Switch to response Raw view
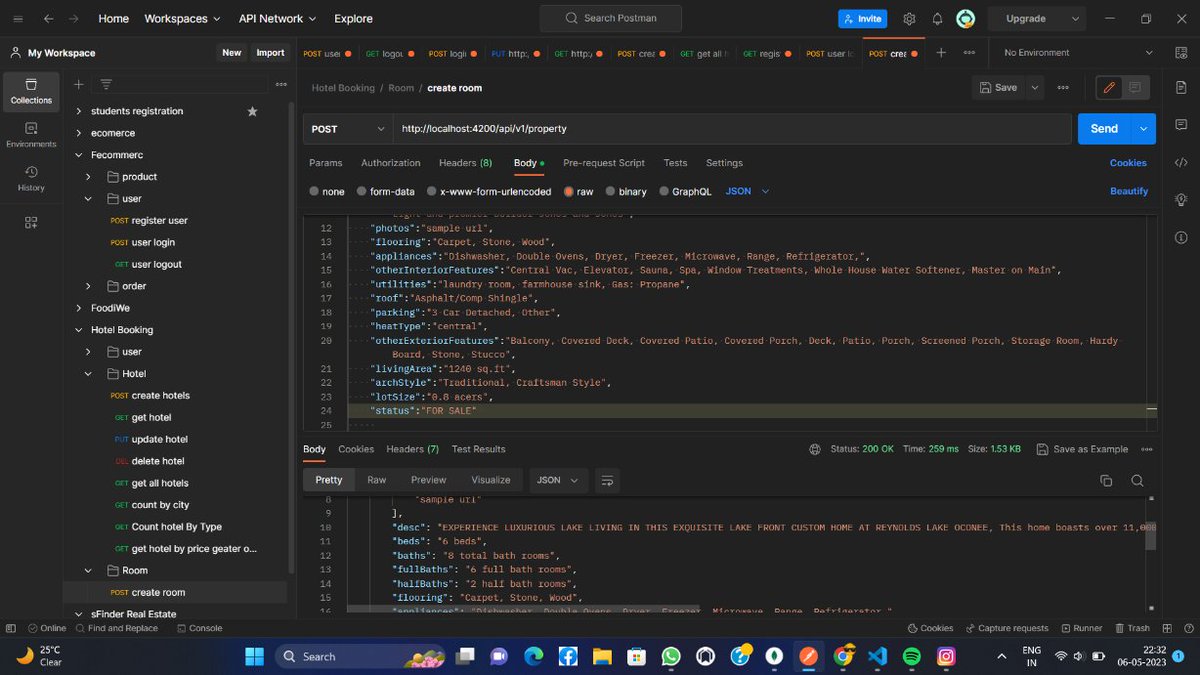Screen dimensions: 1200x675 pyautogui.click(x=377, y=481)
